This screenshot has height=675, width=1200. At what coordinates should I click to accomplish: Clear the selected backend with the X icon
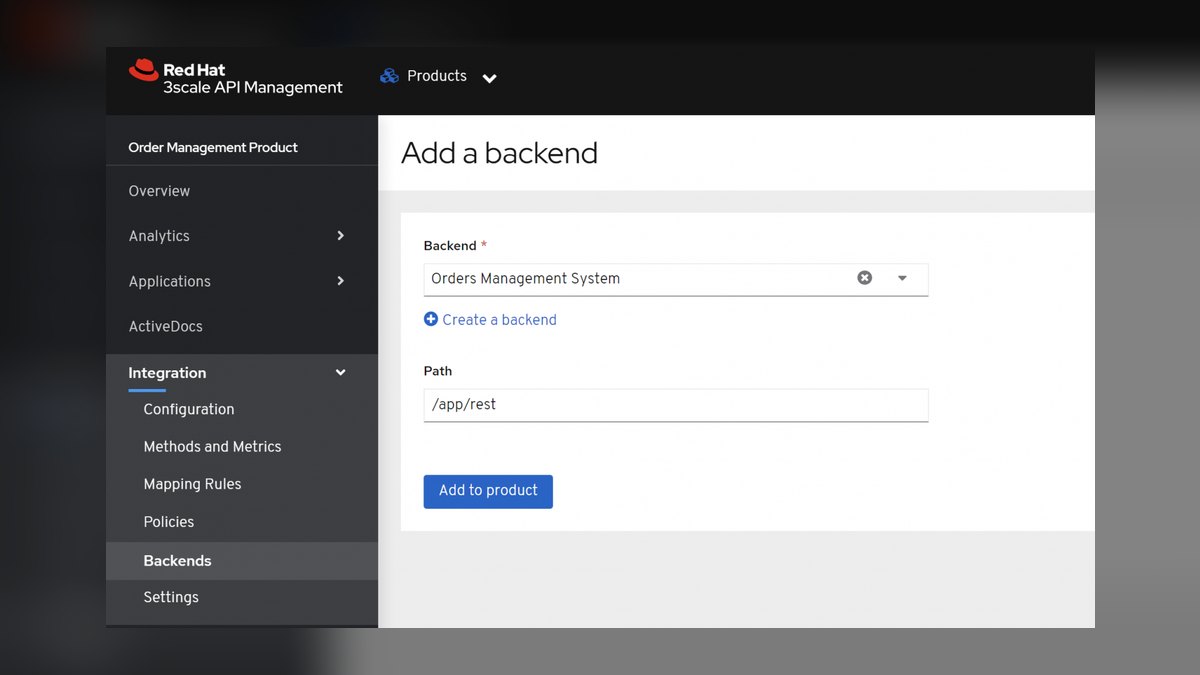click(x=865, y=278)
